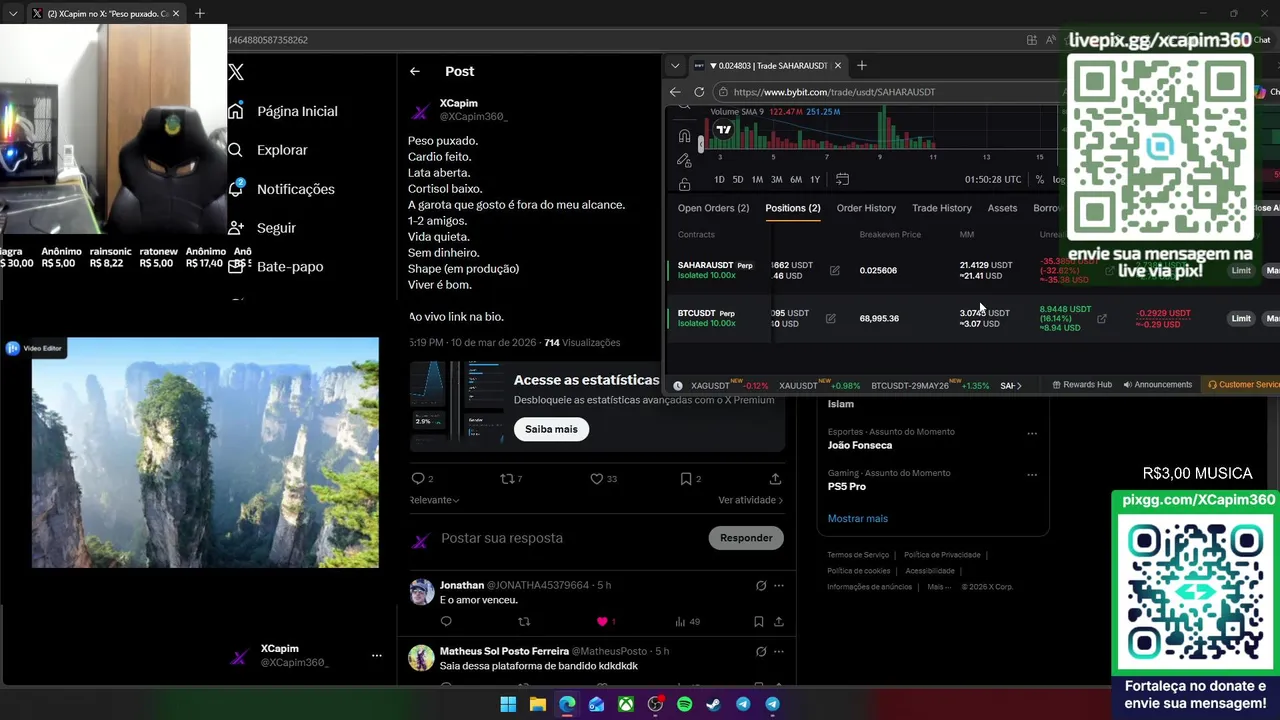Viewport: 1280px width, 720px height.
Task: Switch to Trade History tab on Bybit
Action: click(x=942, y=208)
